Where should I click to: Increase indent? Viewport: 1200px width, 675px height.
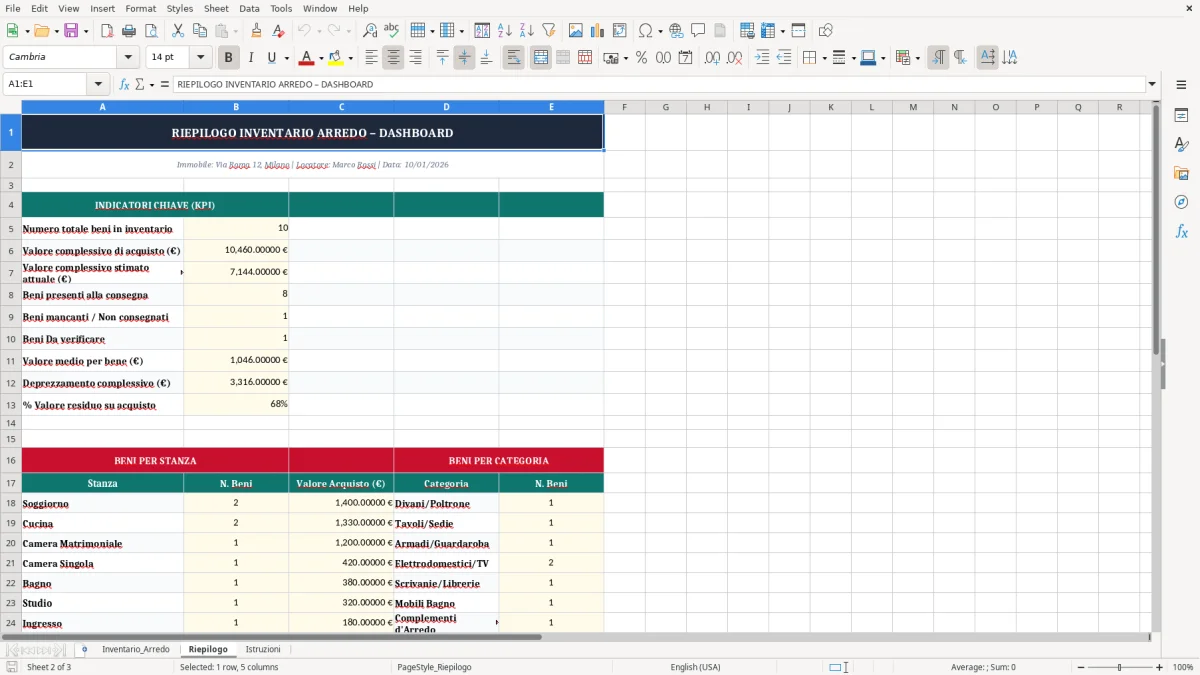pos(762,58)
